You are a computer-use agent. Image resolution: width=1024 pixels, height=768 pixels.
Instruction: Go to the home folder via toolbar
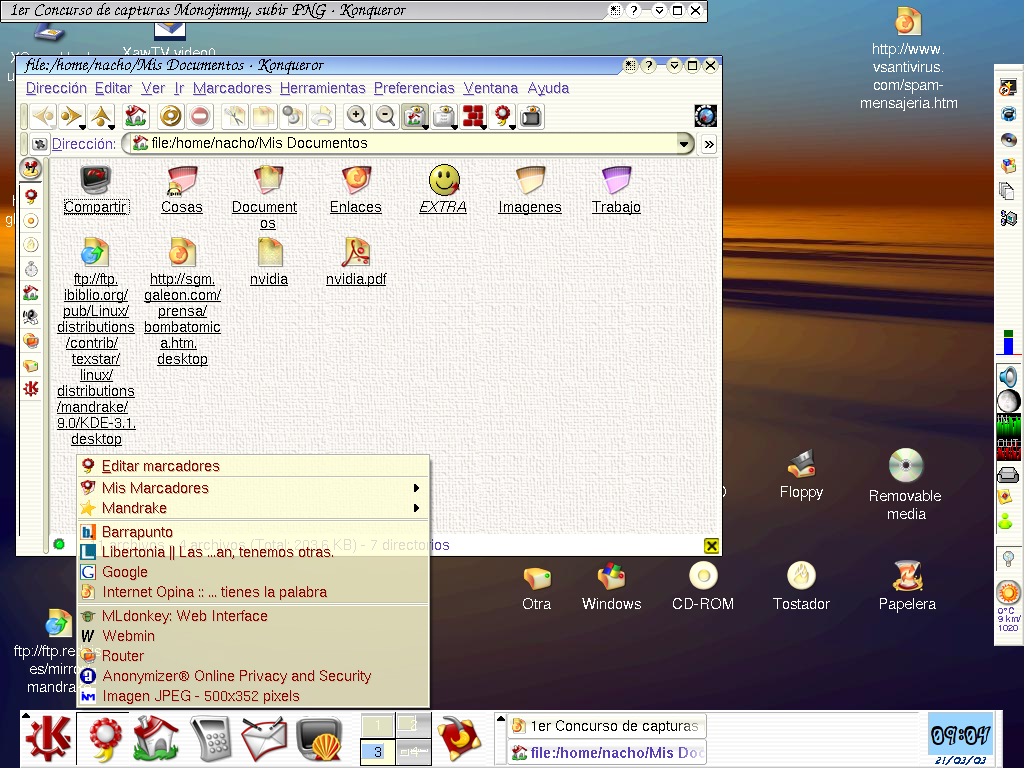coord(136,116)
